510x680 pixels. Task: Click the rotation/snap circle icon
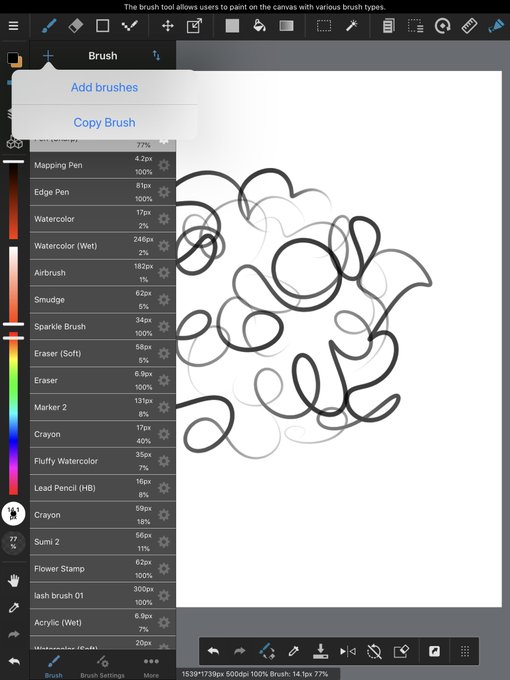[442, 26]
